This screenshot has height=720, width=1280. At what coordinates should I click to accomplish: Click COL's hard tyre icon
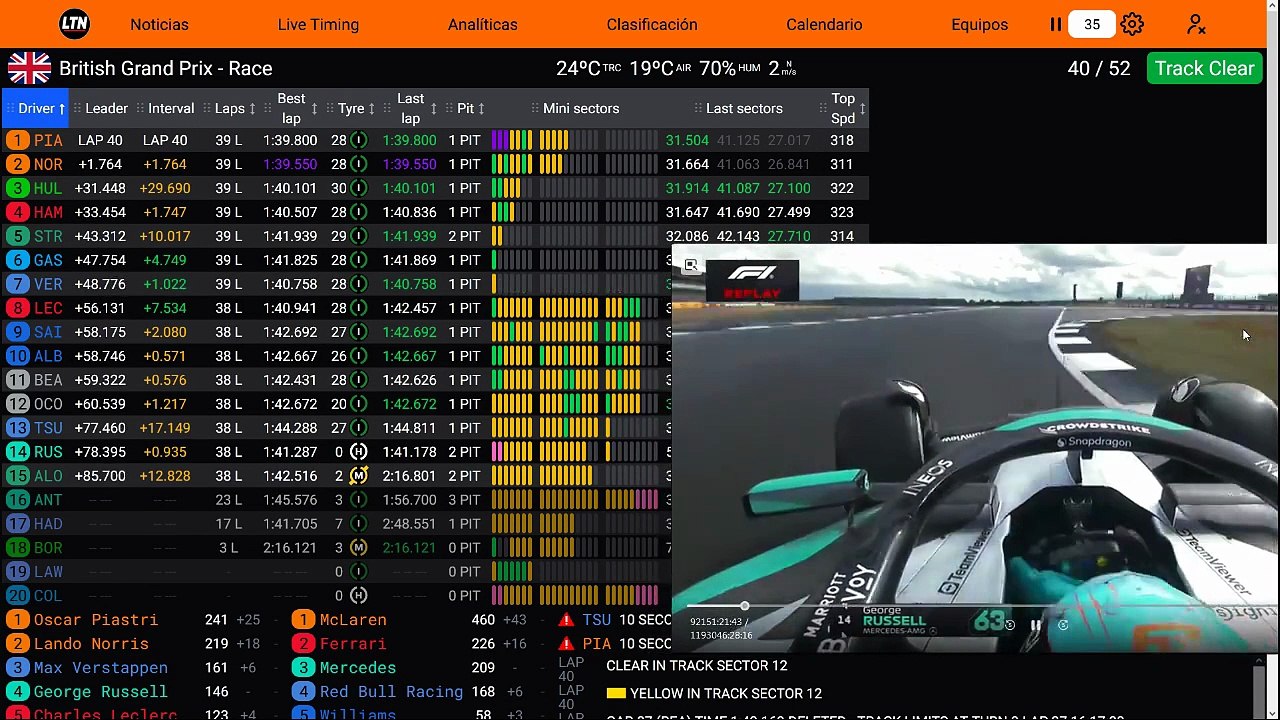click(x=358, y=596)
